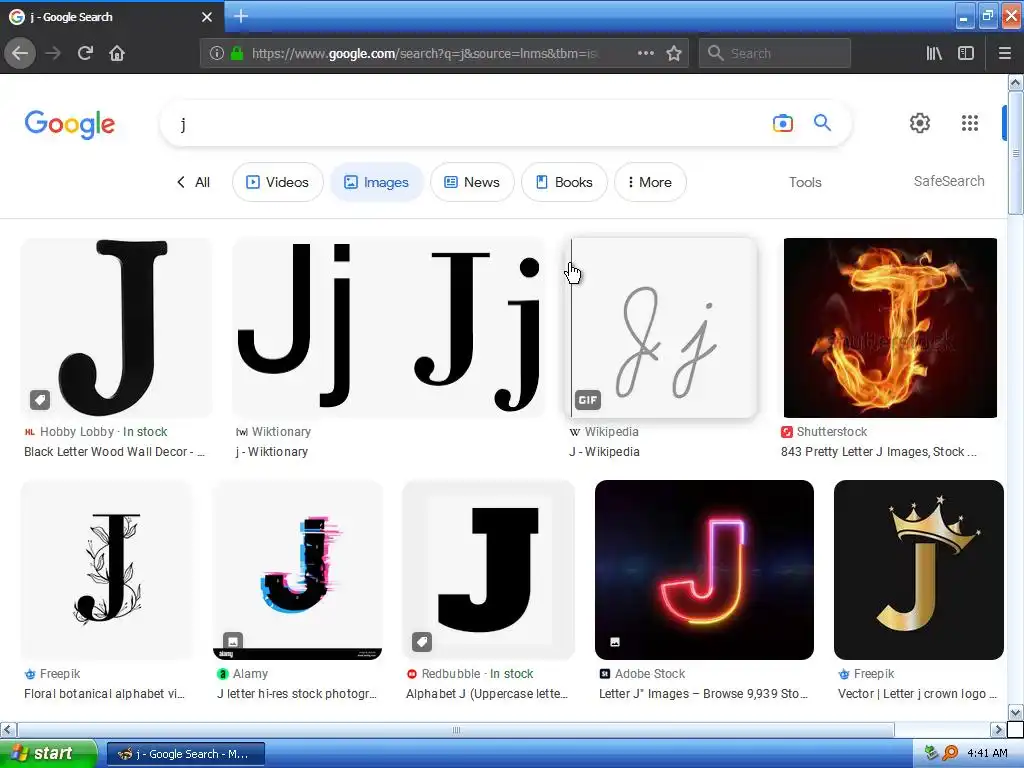Open 'Vector | Letter j crown logo' link
The width and height of the screenshot is (1024, 768).
click(918, 694)
